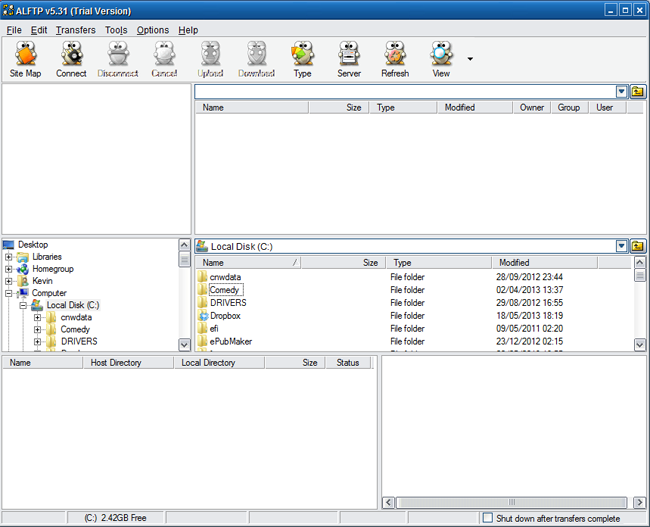
Task: Click the Upload toolbar icon
Action: point(210,59)
